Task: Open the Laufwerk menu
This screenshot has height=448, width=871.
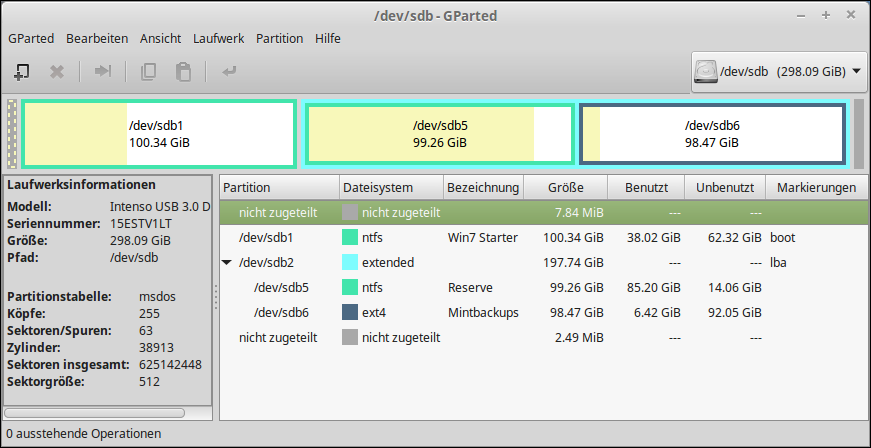Action: pos(218,38)
